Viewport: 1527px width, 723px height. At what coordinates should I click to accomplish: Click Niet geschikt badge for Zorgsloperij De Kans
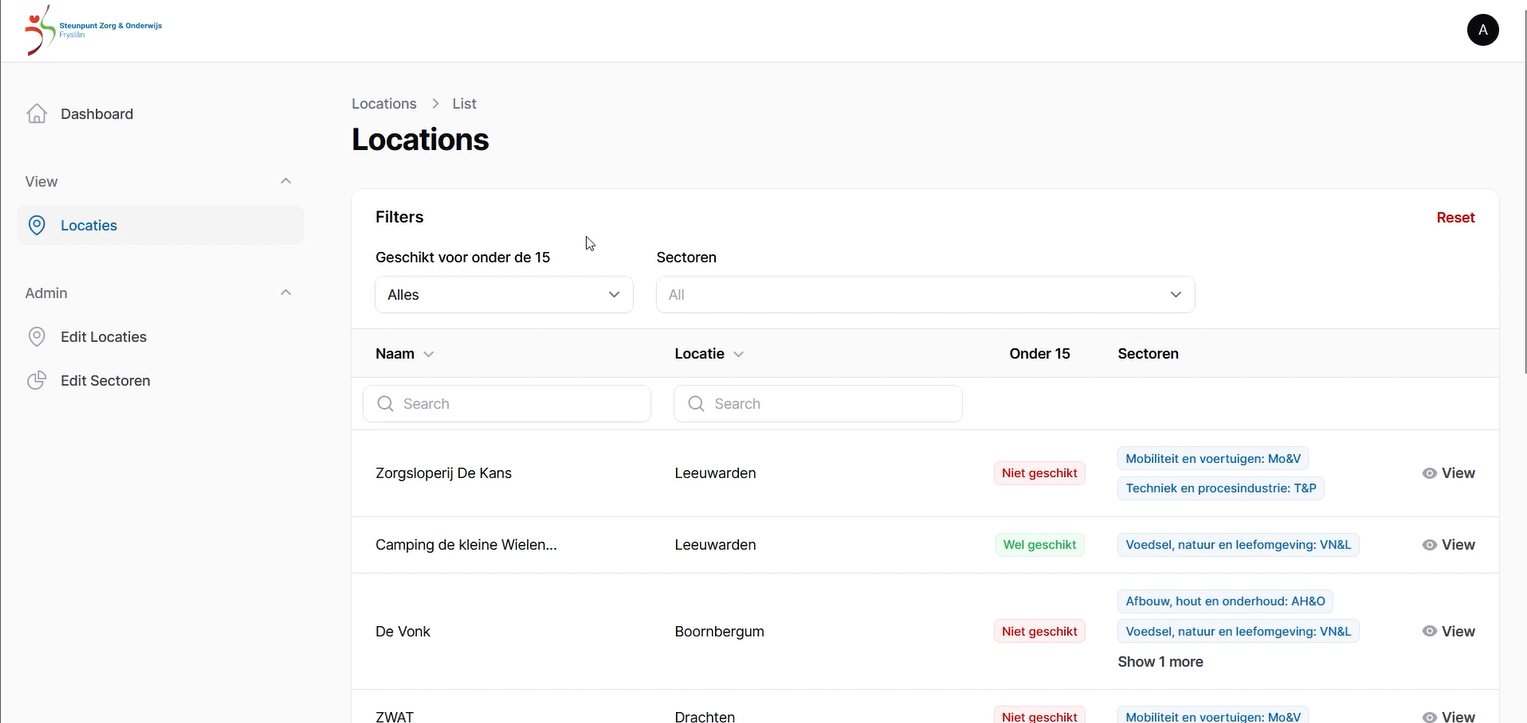(1039, 473)
